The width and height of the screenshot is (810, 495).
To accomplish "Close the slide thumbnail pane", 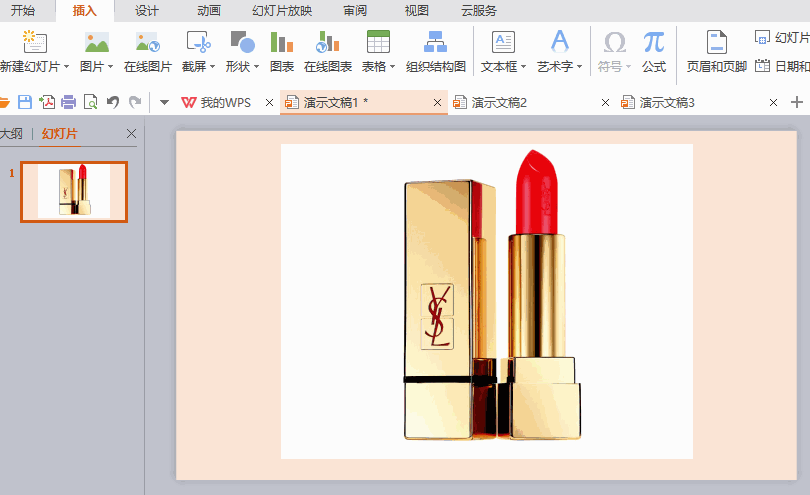I will pyautogui.click(x=131, y=134).
